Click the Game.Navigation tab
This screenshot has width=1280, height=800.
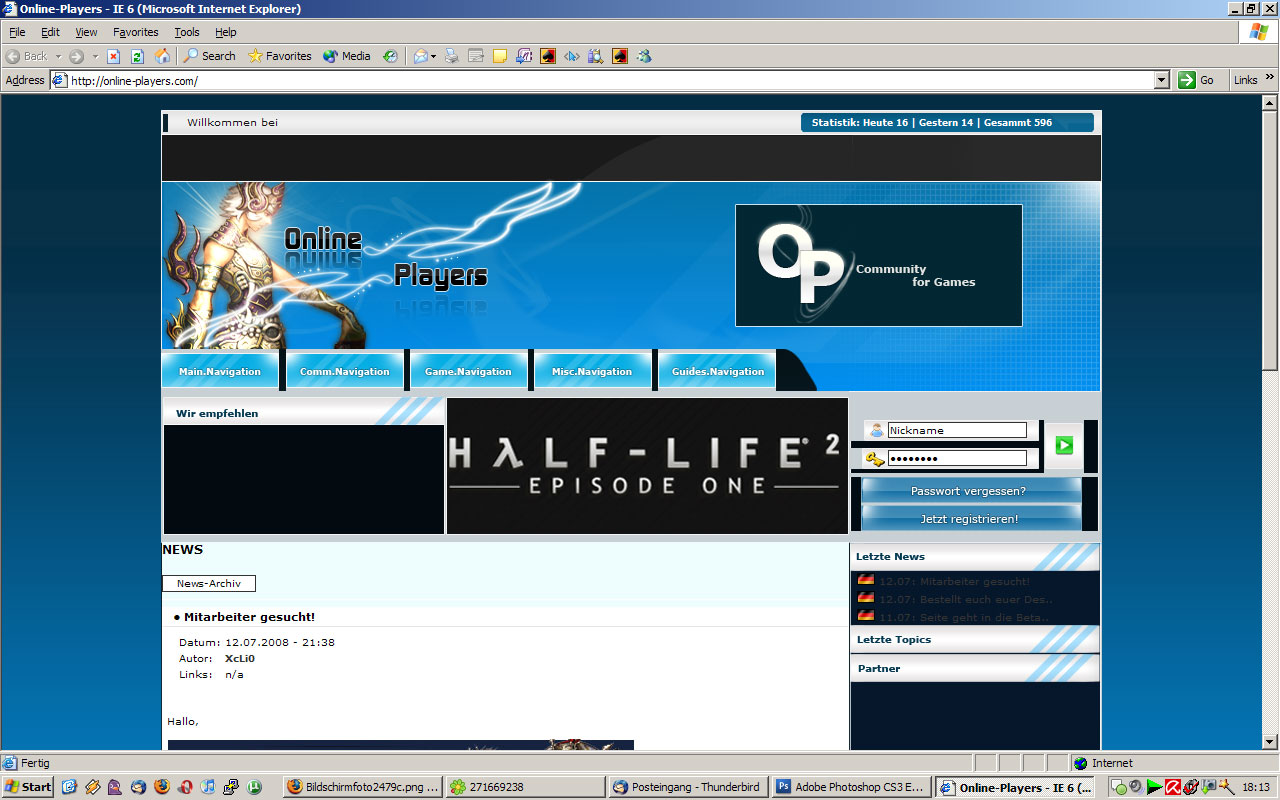click(x=468, y=371)
